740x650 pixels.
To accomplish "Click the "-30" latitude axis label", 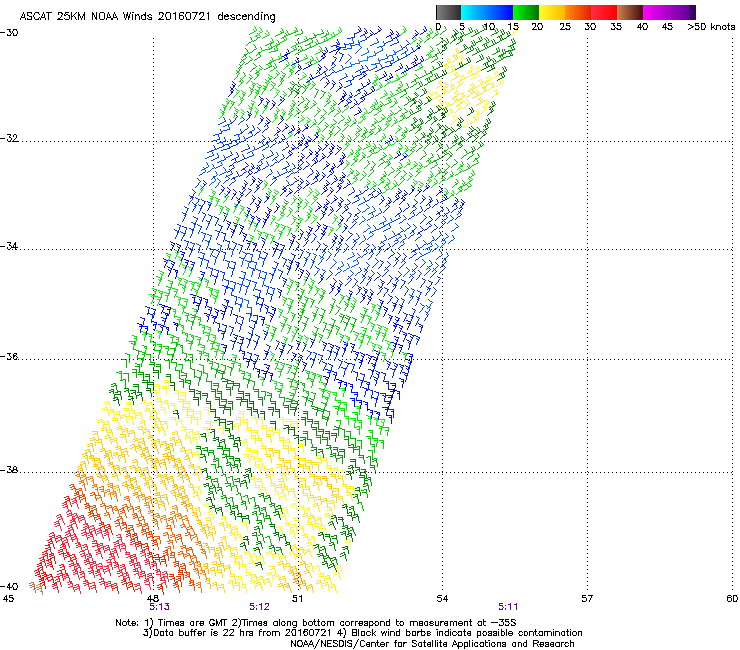I will click(9, 33).
